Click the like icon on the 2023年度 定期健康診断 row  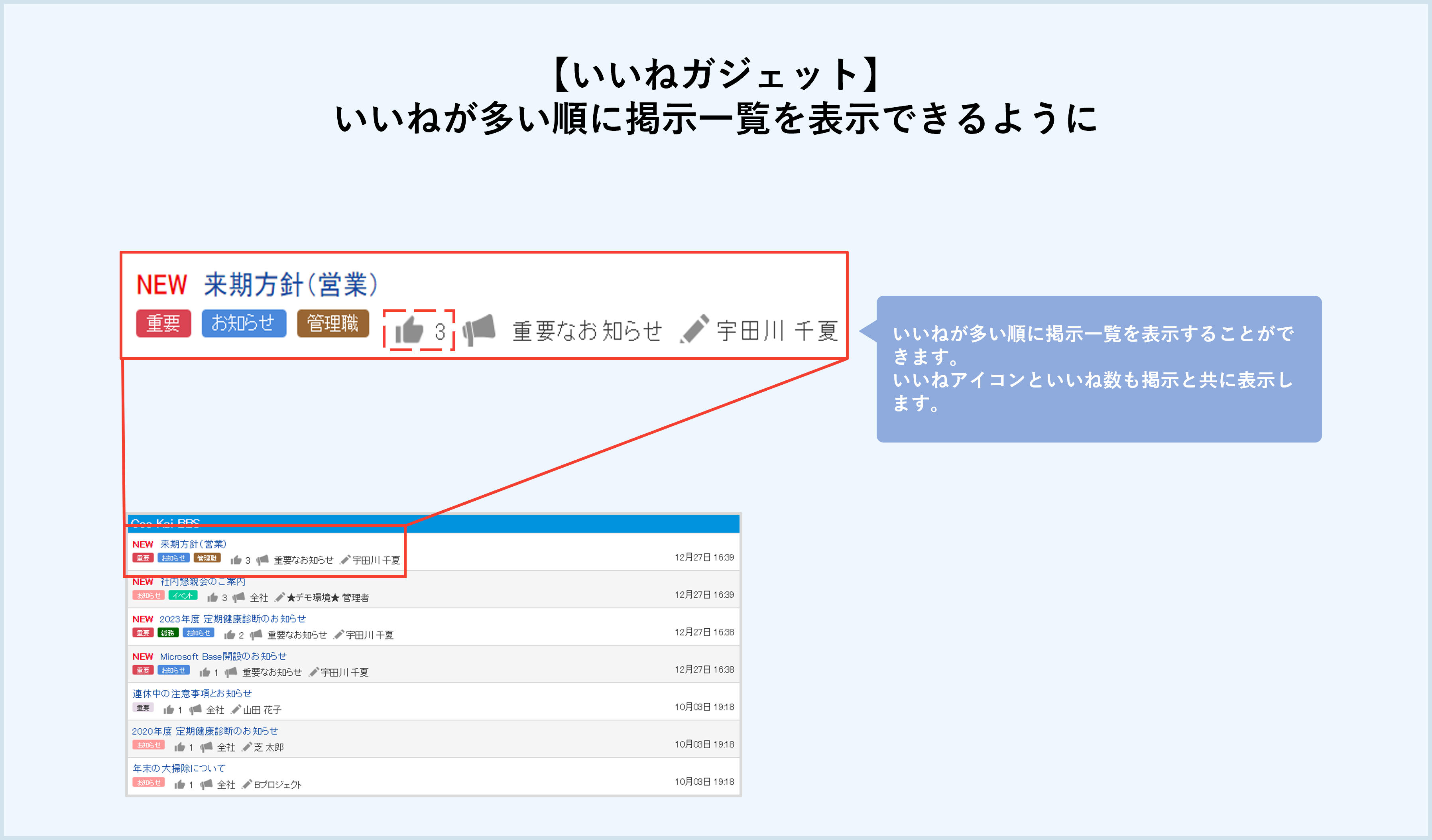pos(230,635)
